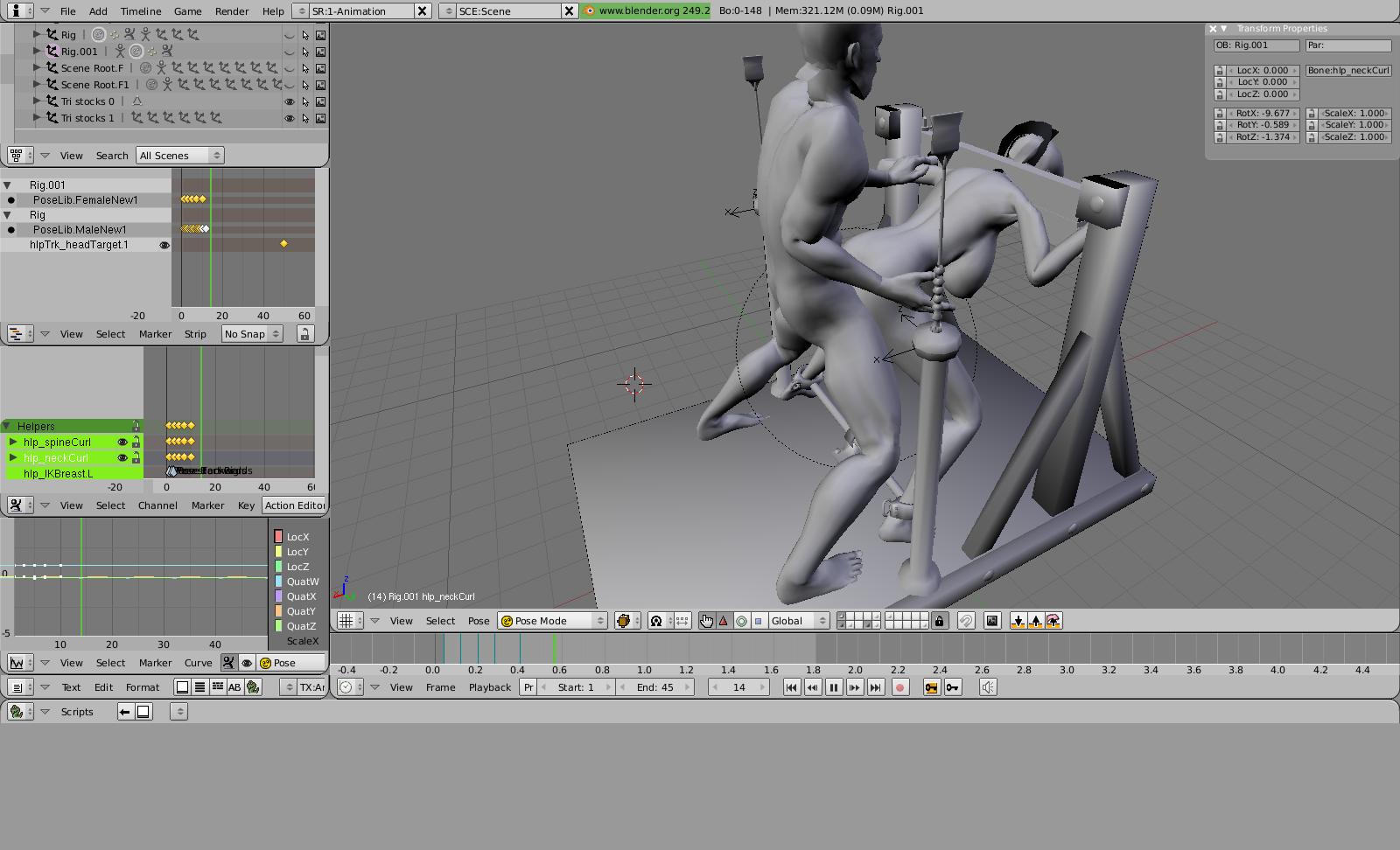Click the current frame field showing 14
1400x850 pixels.
point(738,687)
